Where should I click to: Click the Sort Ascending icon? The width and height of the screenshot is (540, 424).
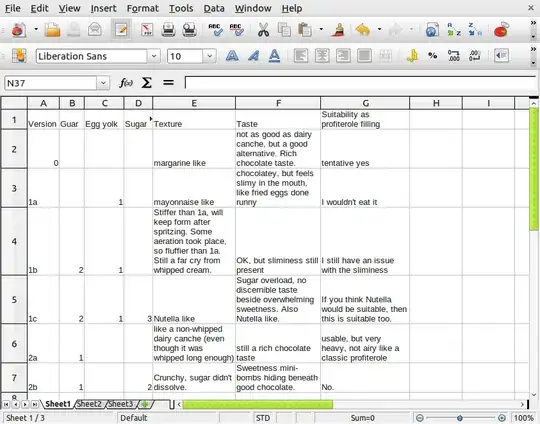[454, 30]
